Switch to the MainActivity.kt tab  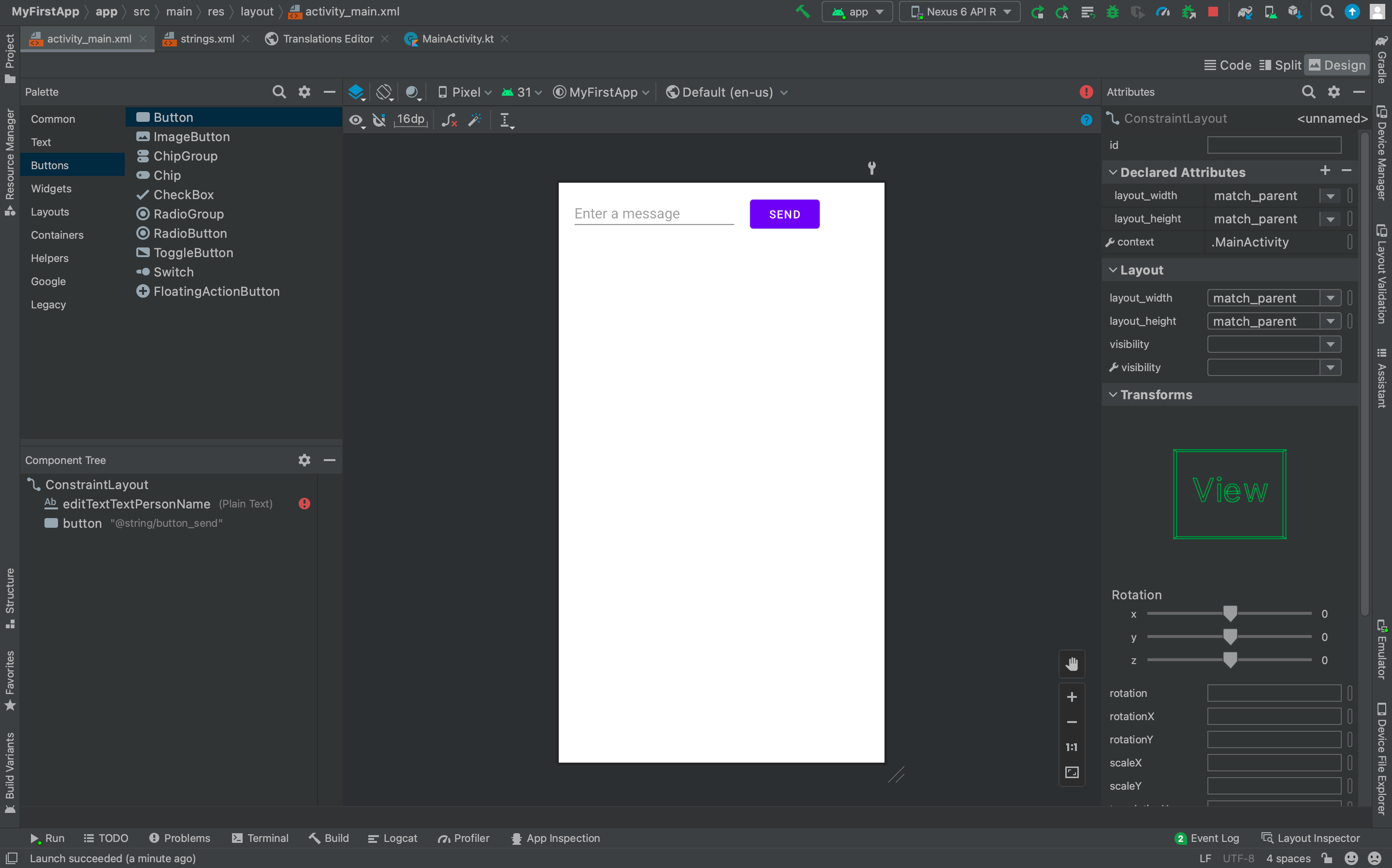click(x=457, y=39)
